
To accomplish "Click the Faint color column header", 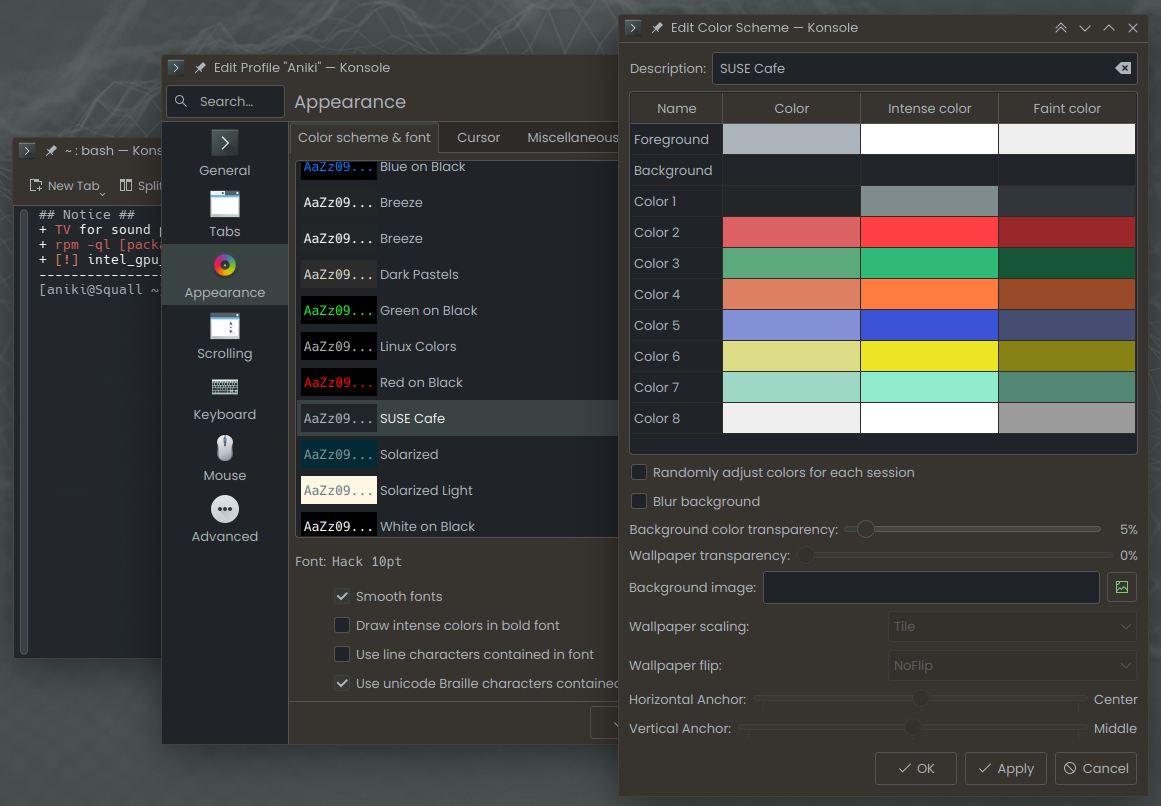I will click(x=1067, y=108).
